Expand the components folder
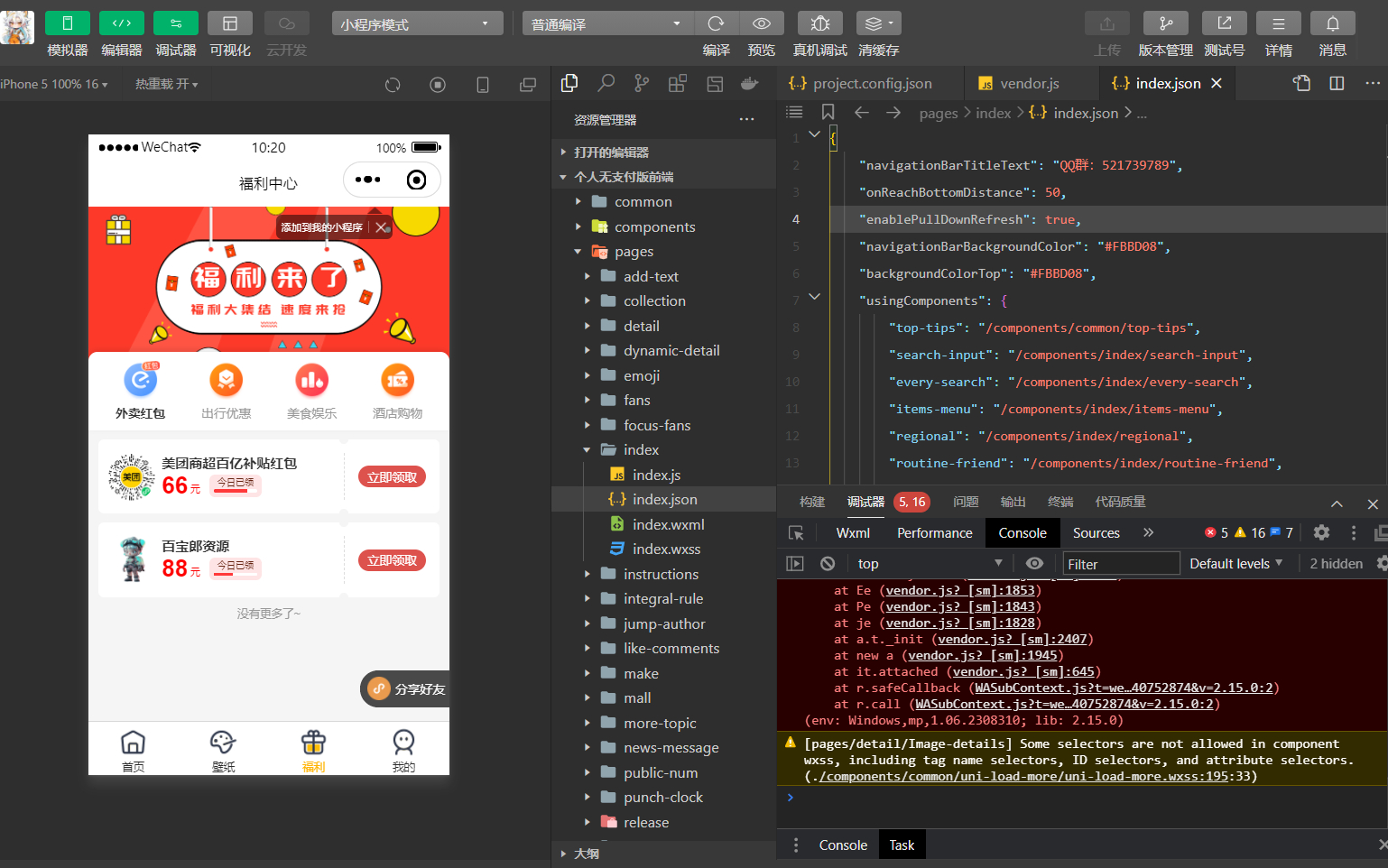The image size is (1388, 868). [x=654, y=227]
